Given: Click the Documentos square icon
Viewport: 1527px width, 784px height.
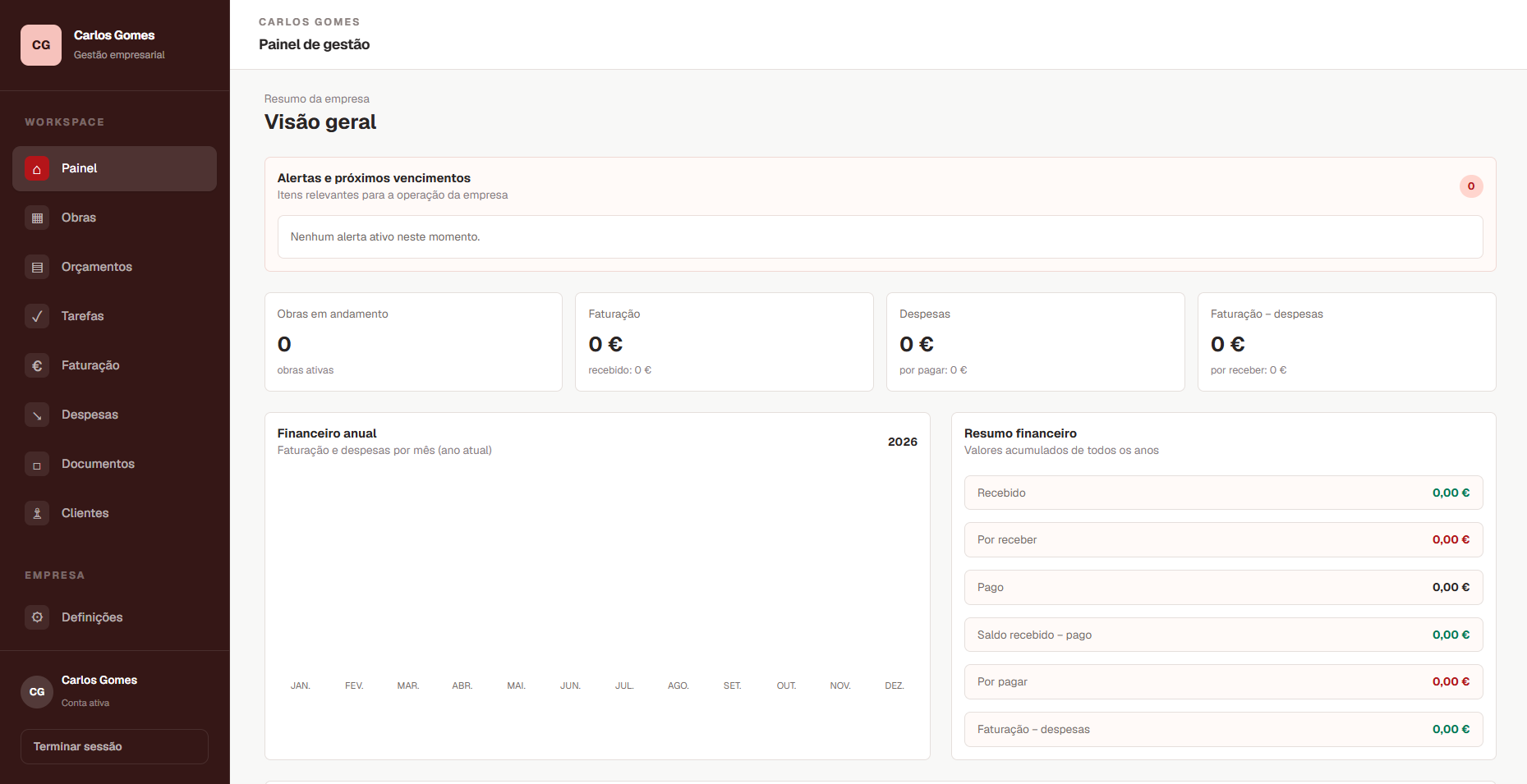Looking at the screenshot, I should tap(37, 465).
